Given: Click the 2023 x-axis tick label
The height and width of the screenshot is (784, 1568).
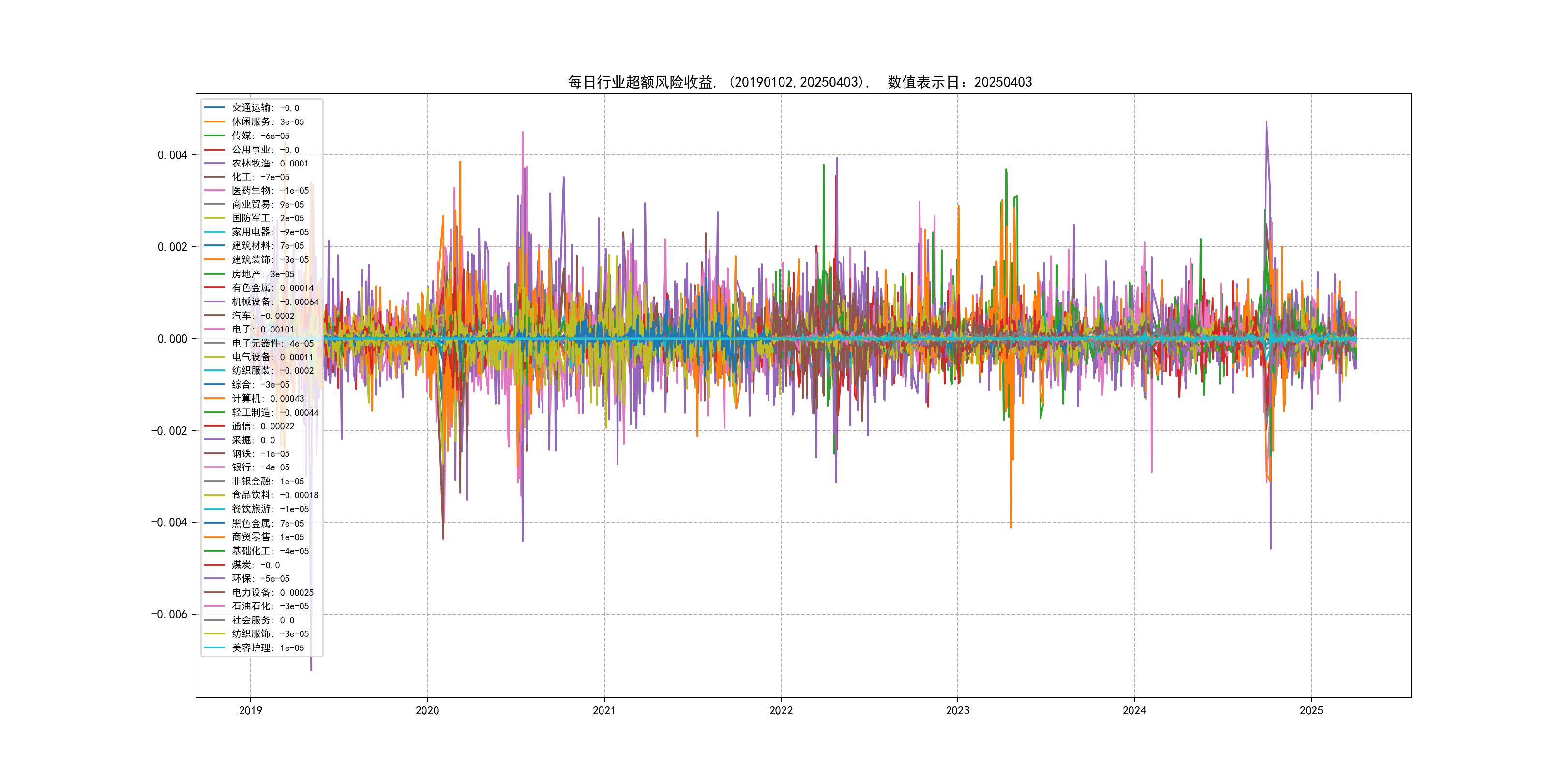Looking at the screenshot, I should [957, 710].
